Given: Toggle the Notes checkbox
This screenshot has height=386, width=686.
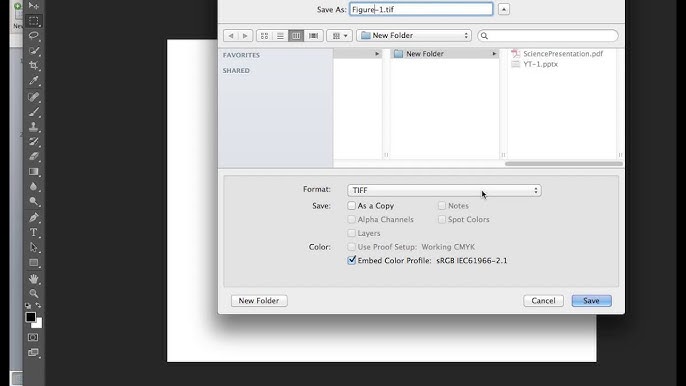Looking at the screenshot, I should tap(442, 205).
